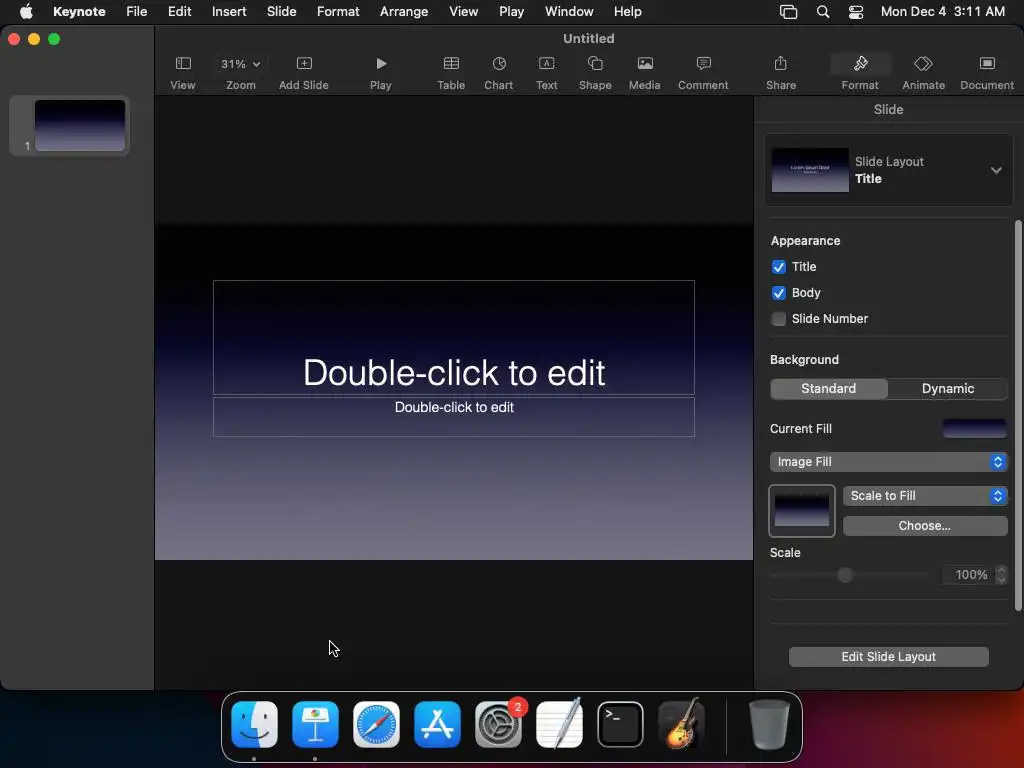This screenshot has width=1024, height=768.
Task: Expand the Slide Layout Title chooser
Action: coord(889,170)
